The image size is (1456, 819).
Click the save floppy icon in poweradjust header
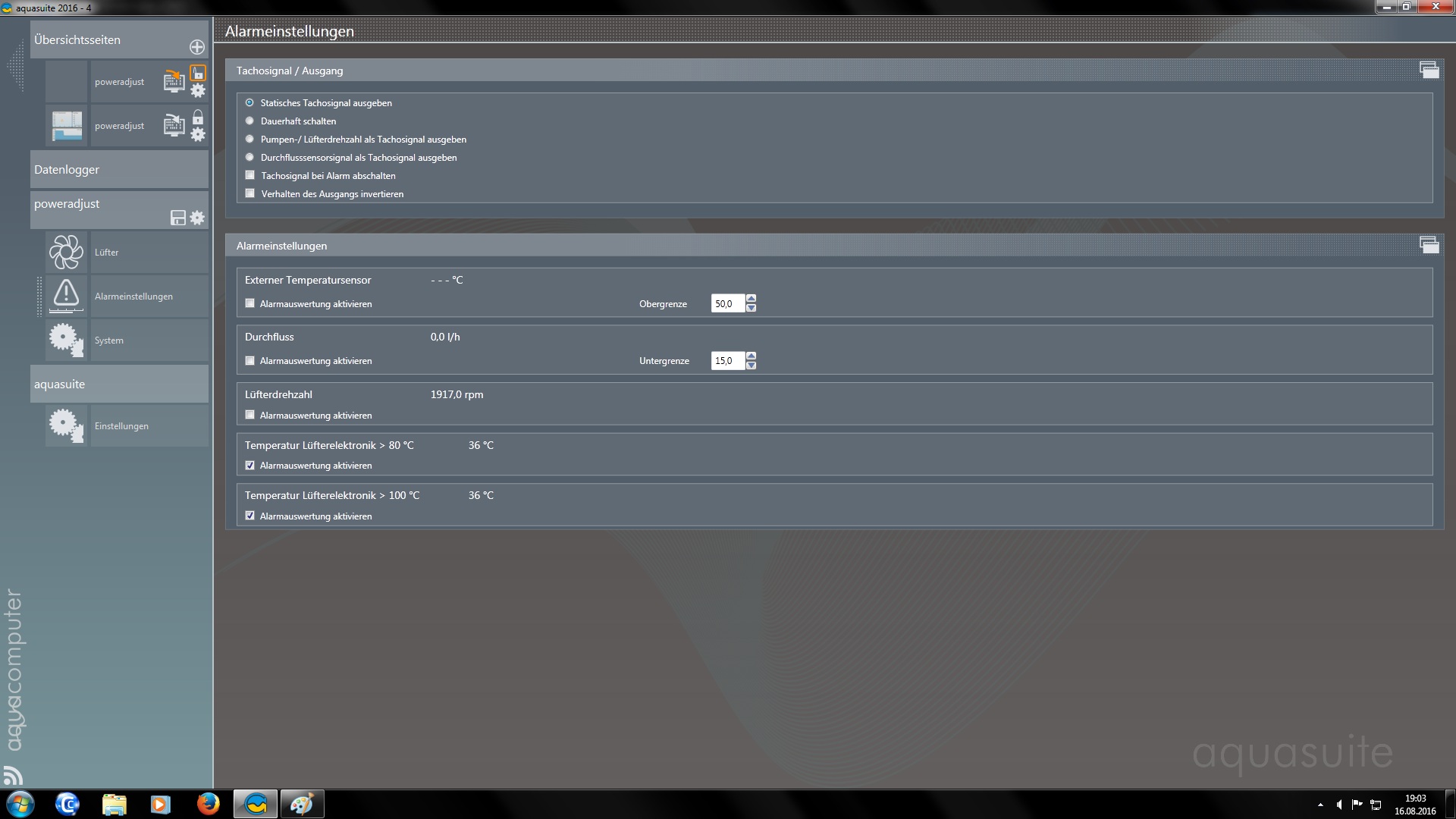tap(178, 218)
